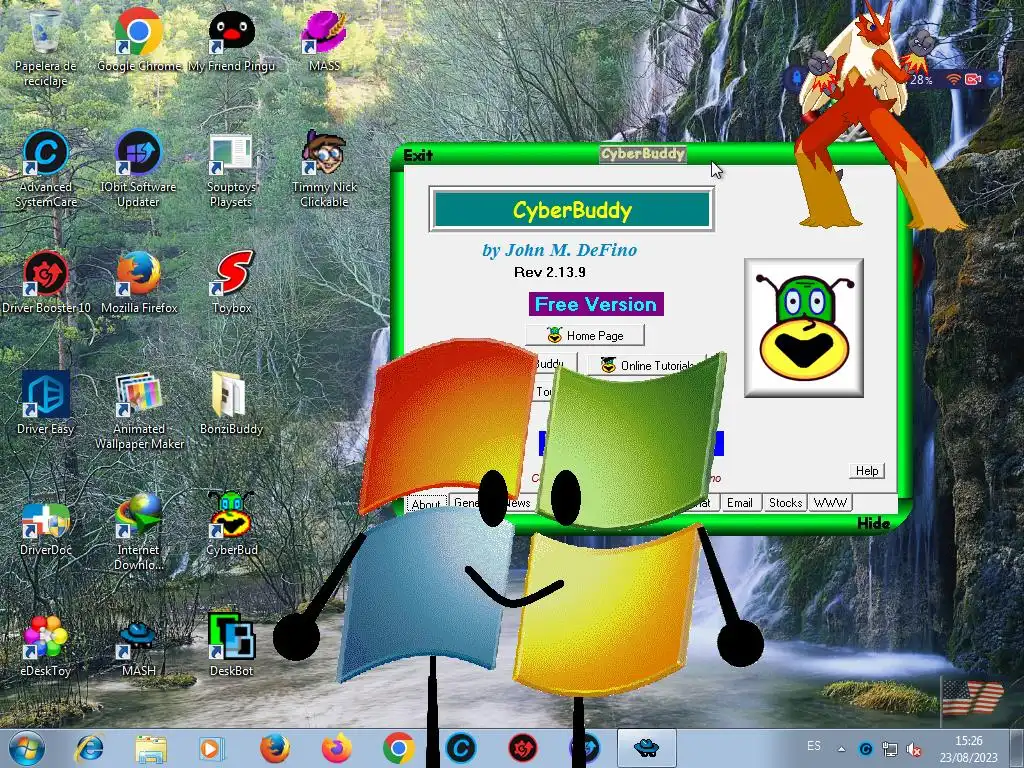The image size is (1024, 768).
Task: Open the Advanced SystemCare taskbar icon
Action: (461, 748)
